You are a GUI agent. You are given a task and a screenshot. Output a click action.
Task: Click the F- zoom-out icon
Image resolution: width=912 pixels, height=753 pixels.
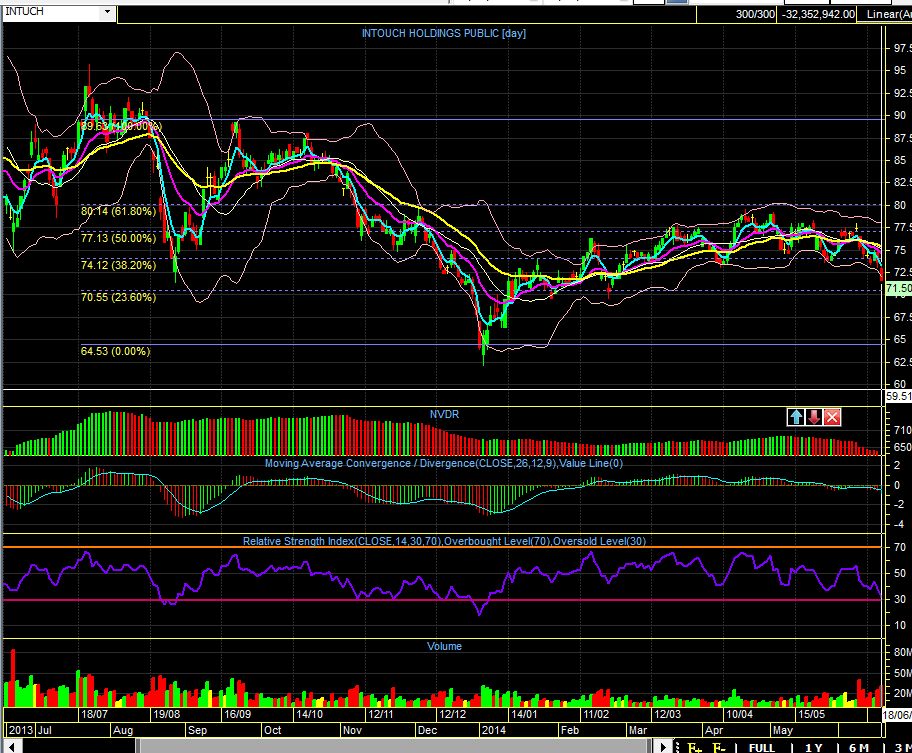(x=718, y=747)
